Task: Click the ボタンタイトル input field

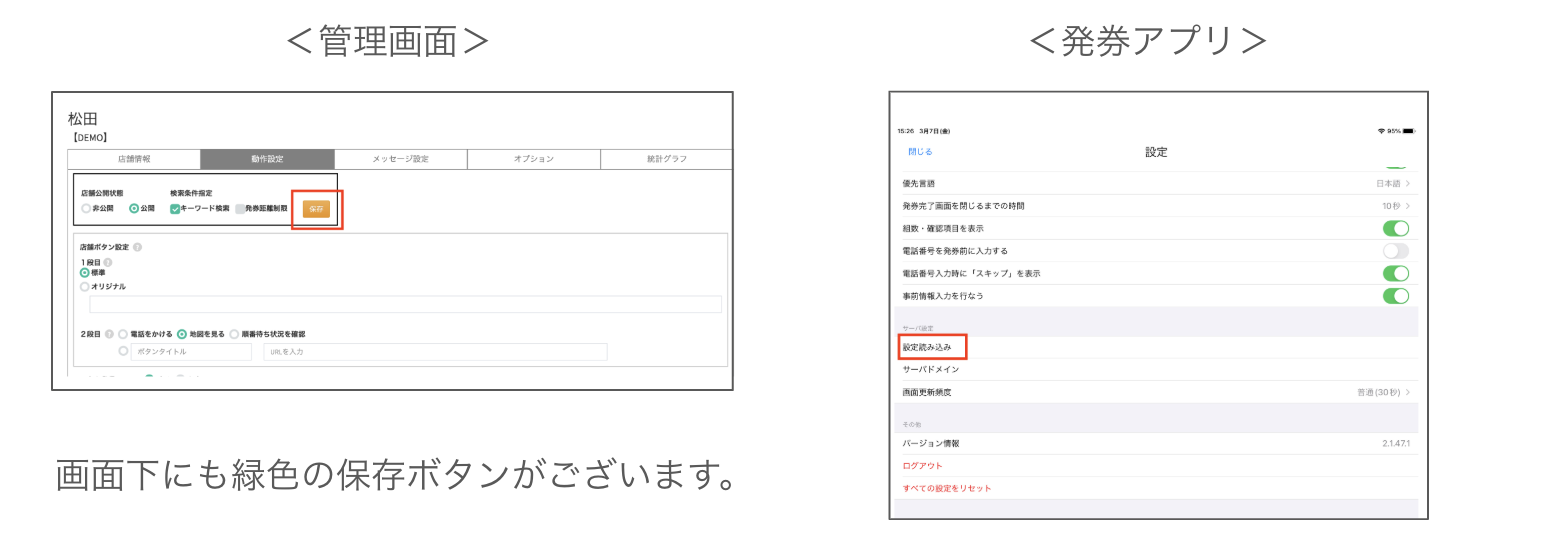Action: click(191, 352)
